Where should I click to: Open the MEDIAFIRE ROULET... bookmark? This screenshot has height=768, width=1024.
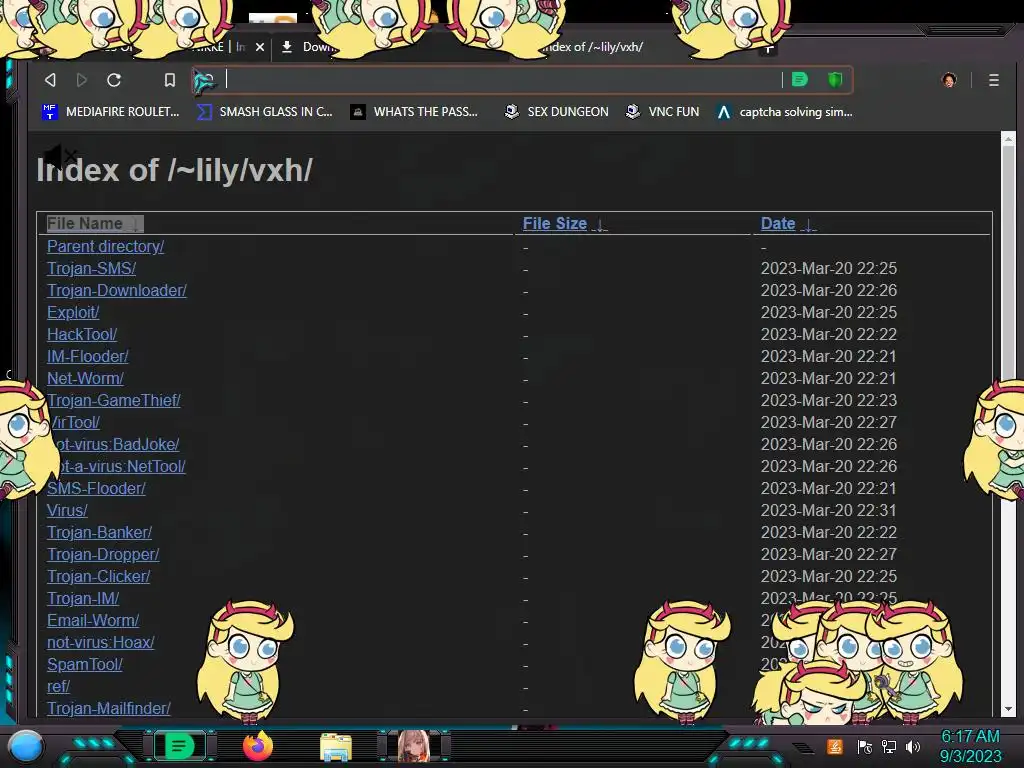pyautogui.click(x=110, y=112)
